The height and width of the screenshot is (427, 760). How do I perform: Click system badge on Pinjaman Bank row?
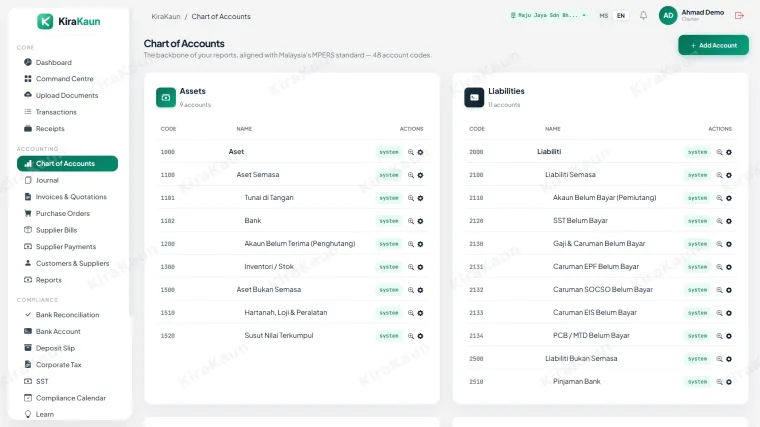pos(697,382)
